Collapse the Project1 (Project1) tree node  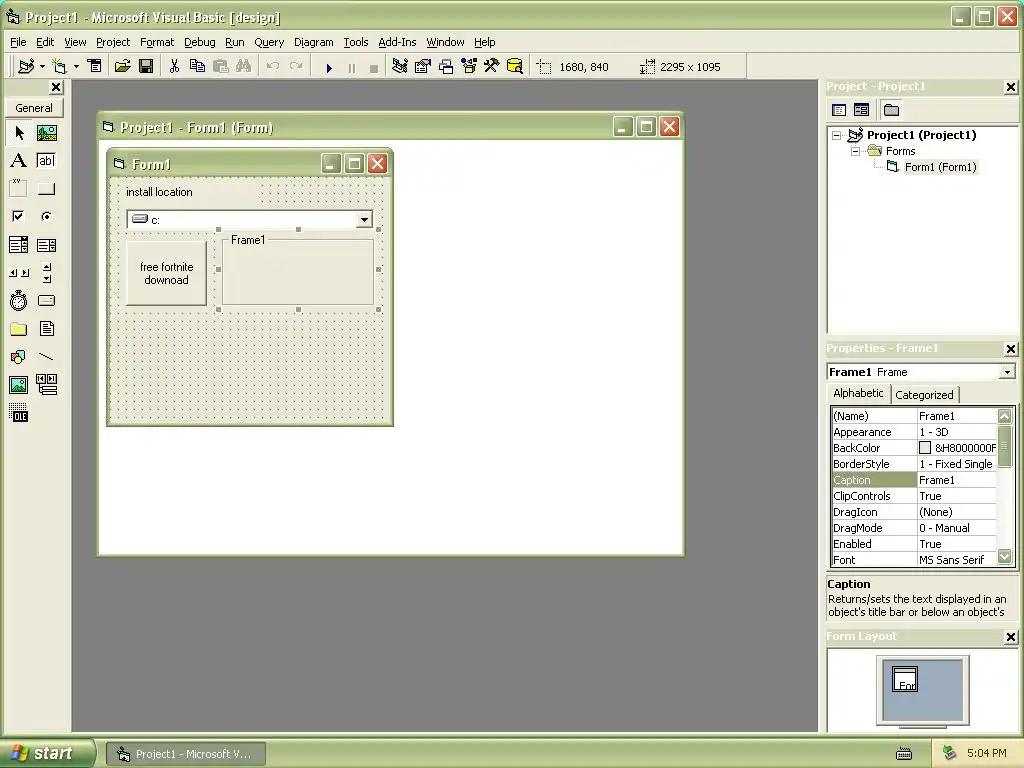[x=837, y=135]
